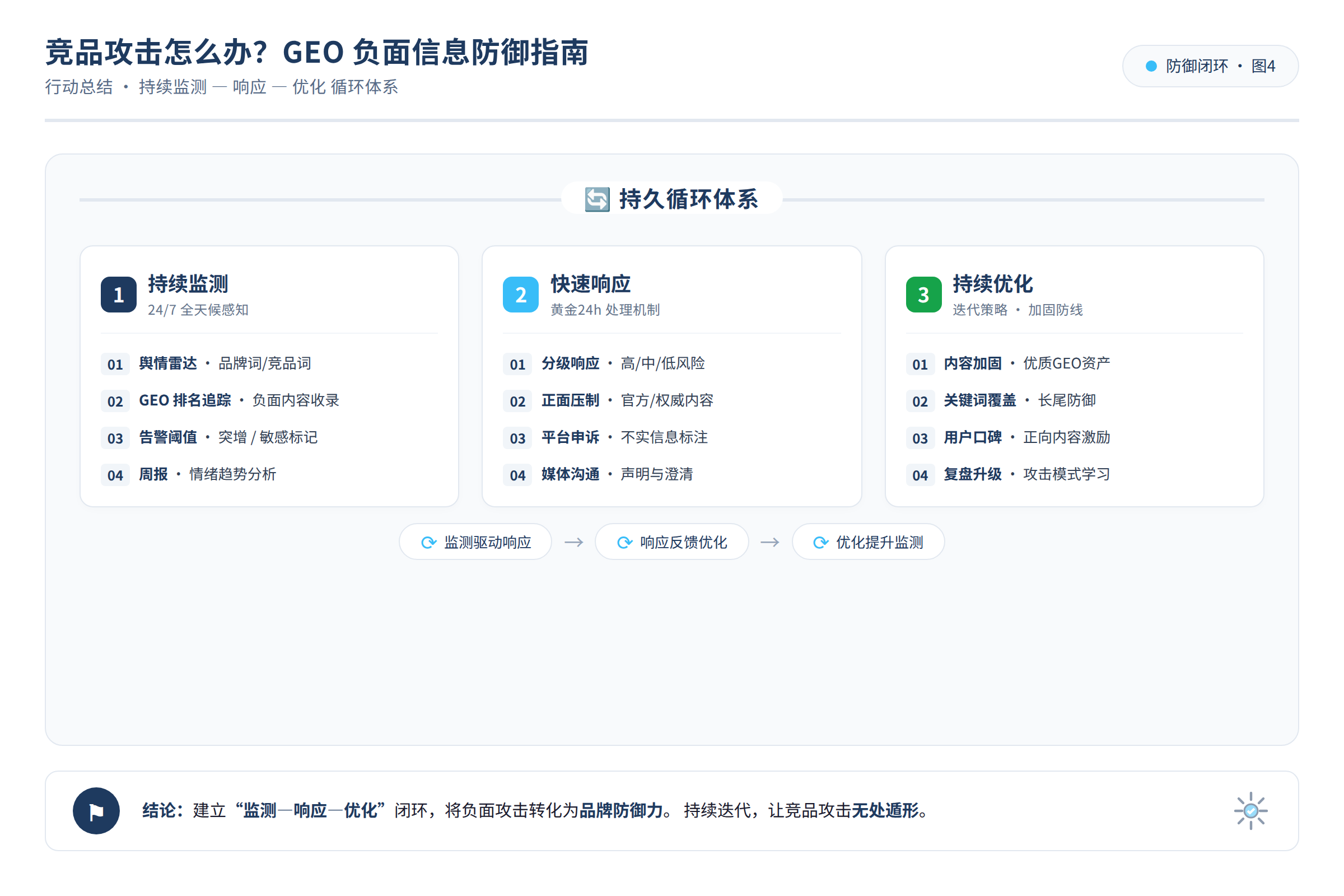
Task: Click the light blue number 2 badge
Action: (521, 295)
